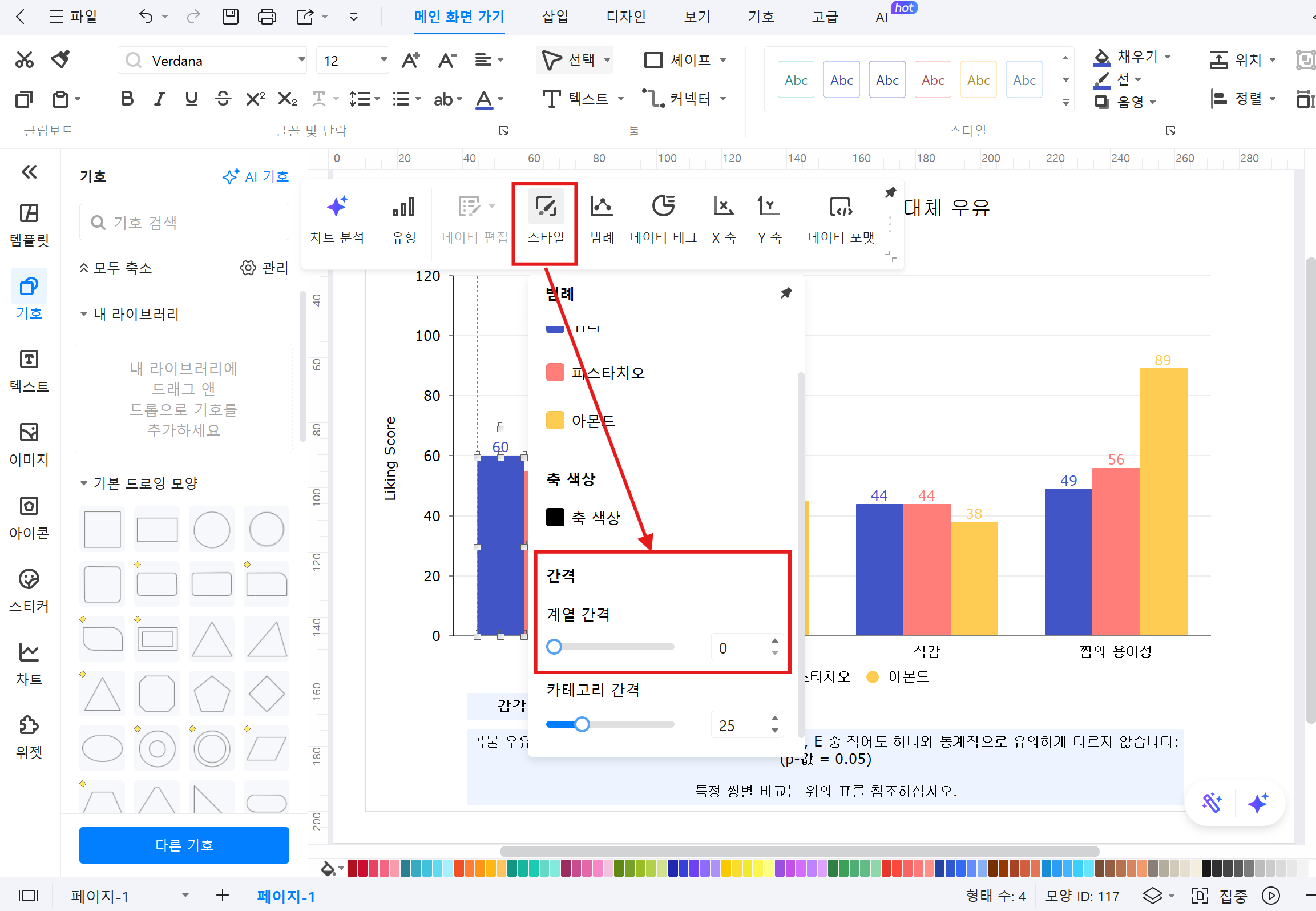Viewport: 1316px width, 911px height.
Task: Open the 음영 shadow dropdown
Action: pyautogui.click(x=1153, y=102)
